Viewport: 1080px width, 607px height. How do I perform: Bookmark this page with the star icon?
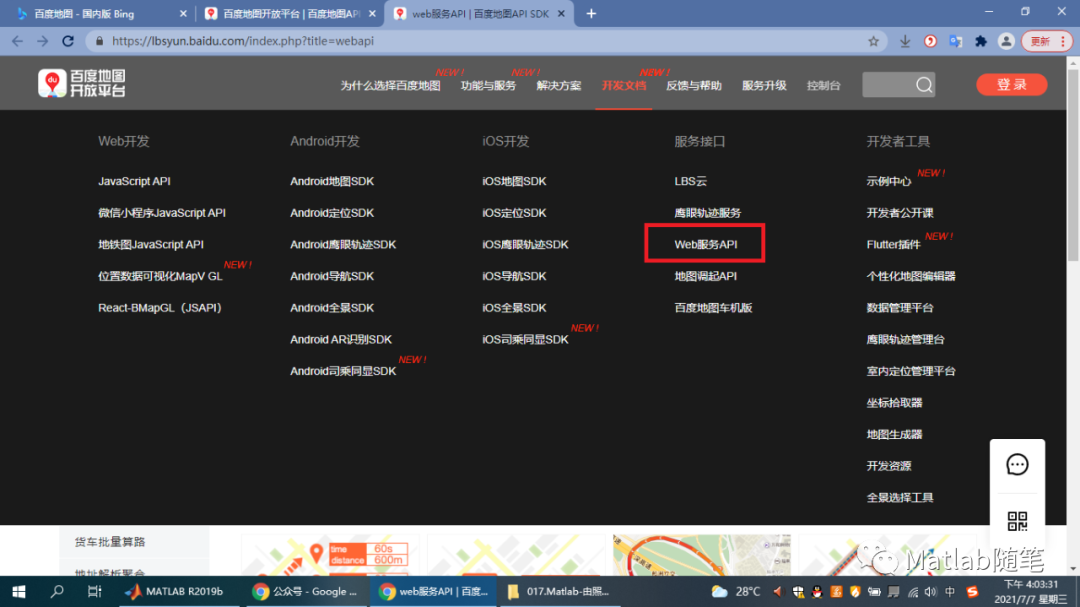pos(873,41)
